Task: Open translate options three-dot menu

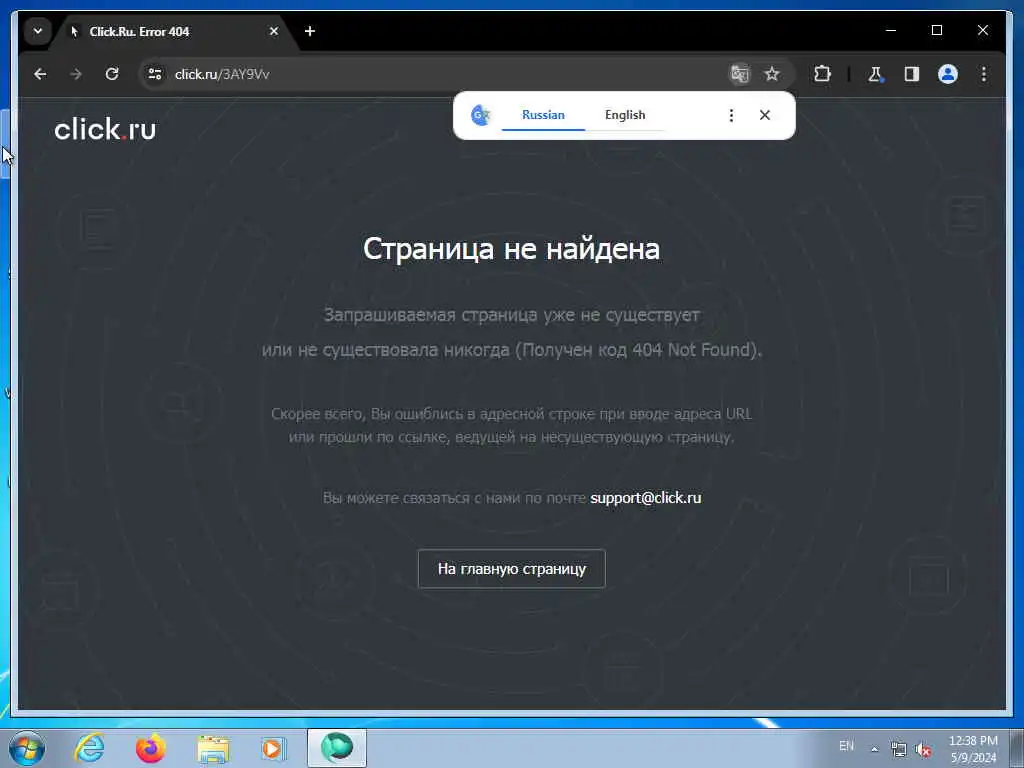Action: coord(731,116)
